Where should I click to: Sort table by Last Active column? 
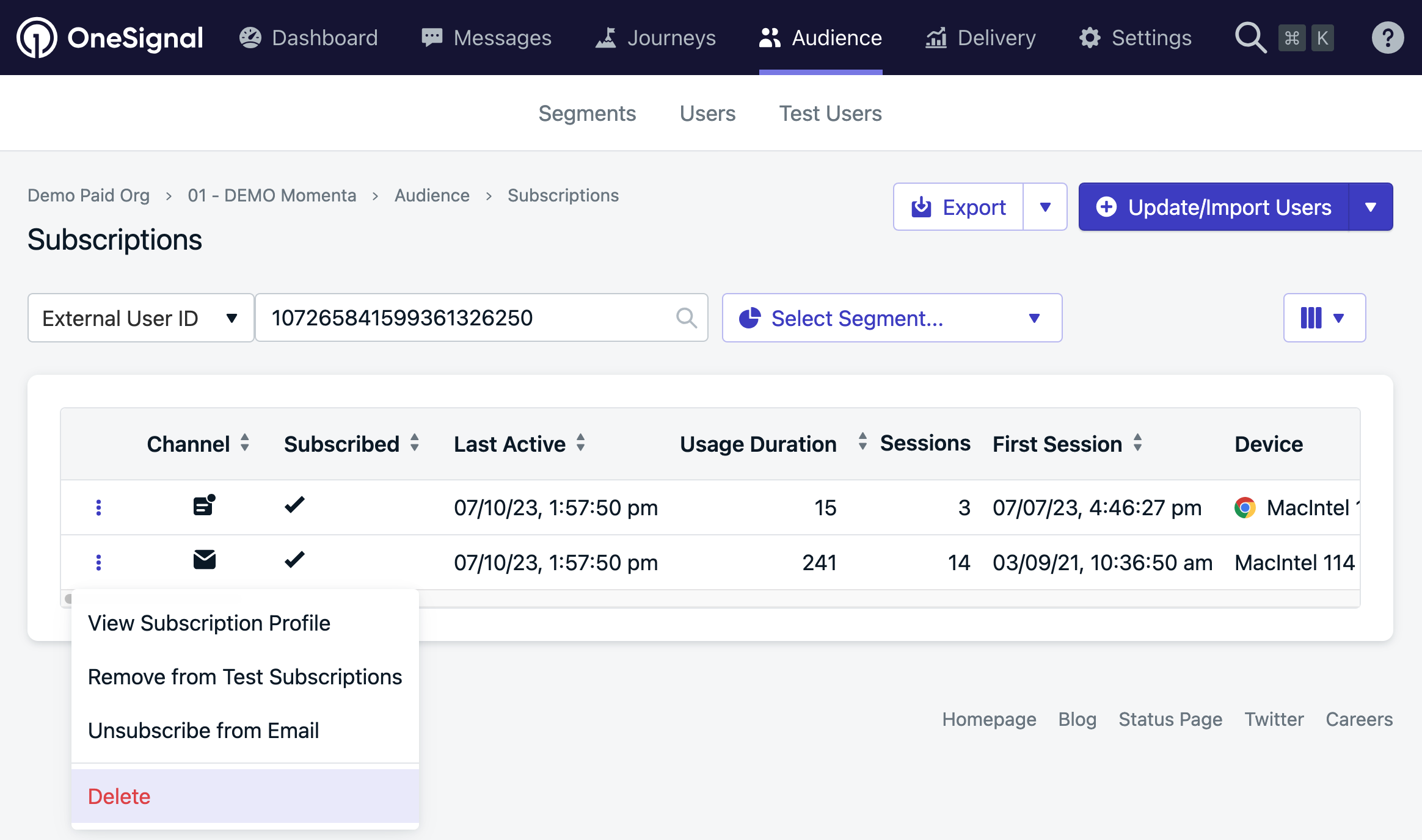pos(581,443)
